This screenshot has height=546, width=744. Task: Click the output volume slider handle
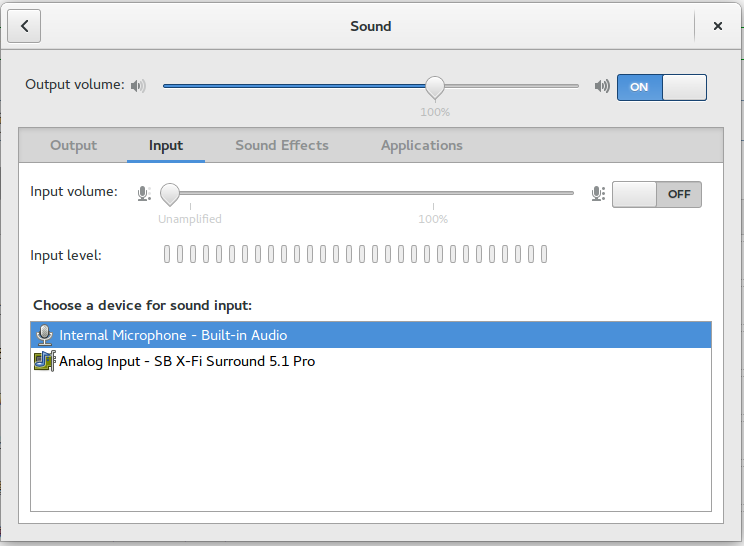[x=435, y=86]
